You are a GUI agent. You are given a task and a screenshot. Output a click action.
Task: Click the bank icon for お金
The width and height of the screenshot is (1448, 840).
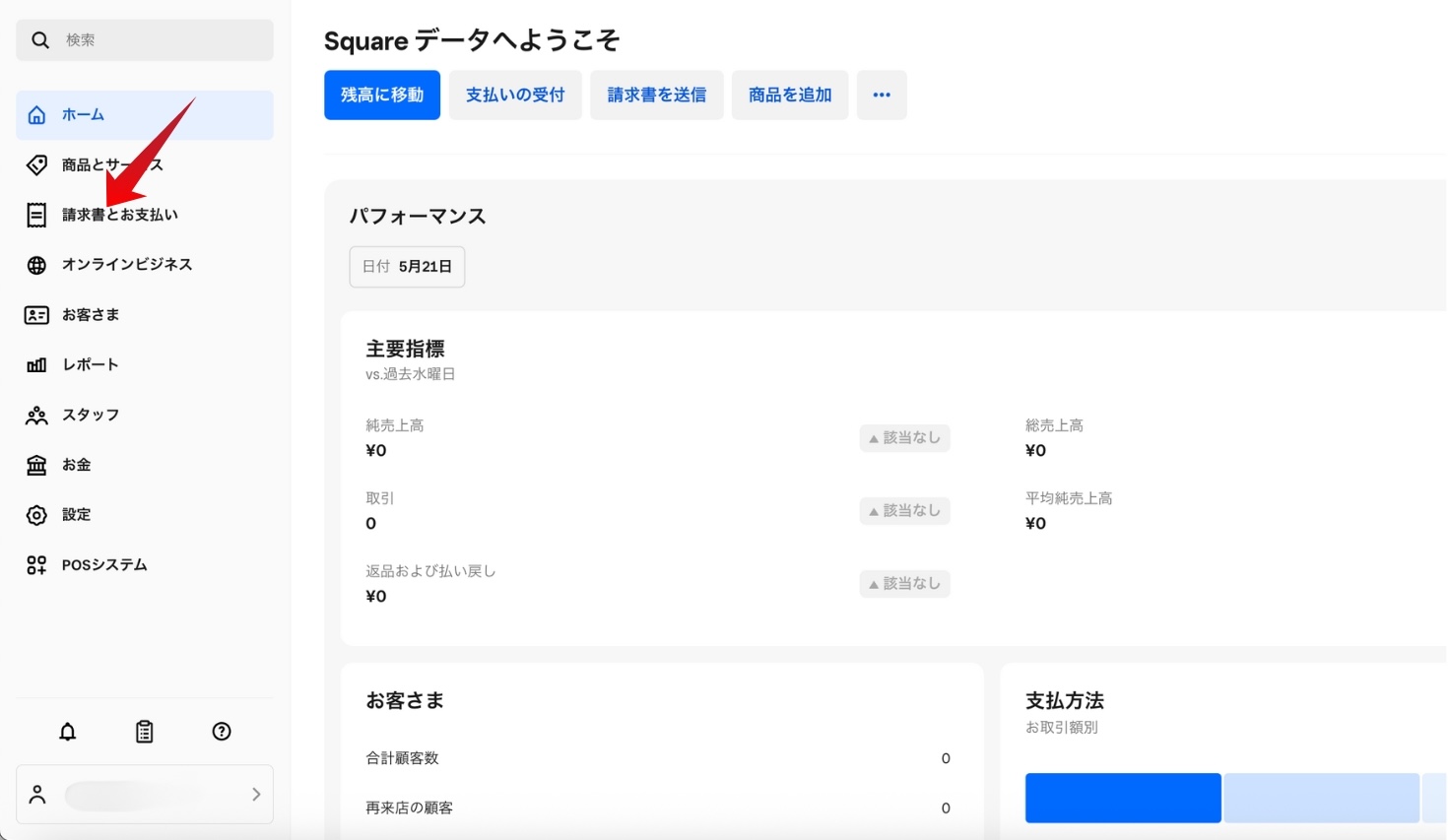tap(36, 465)
